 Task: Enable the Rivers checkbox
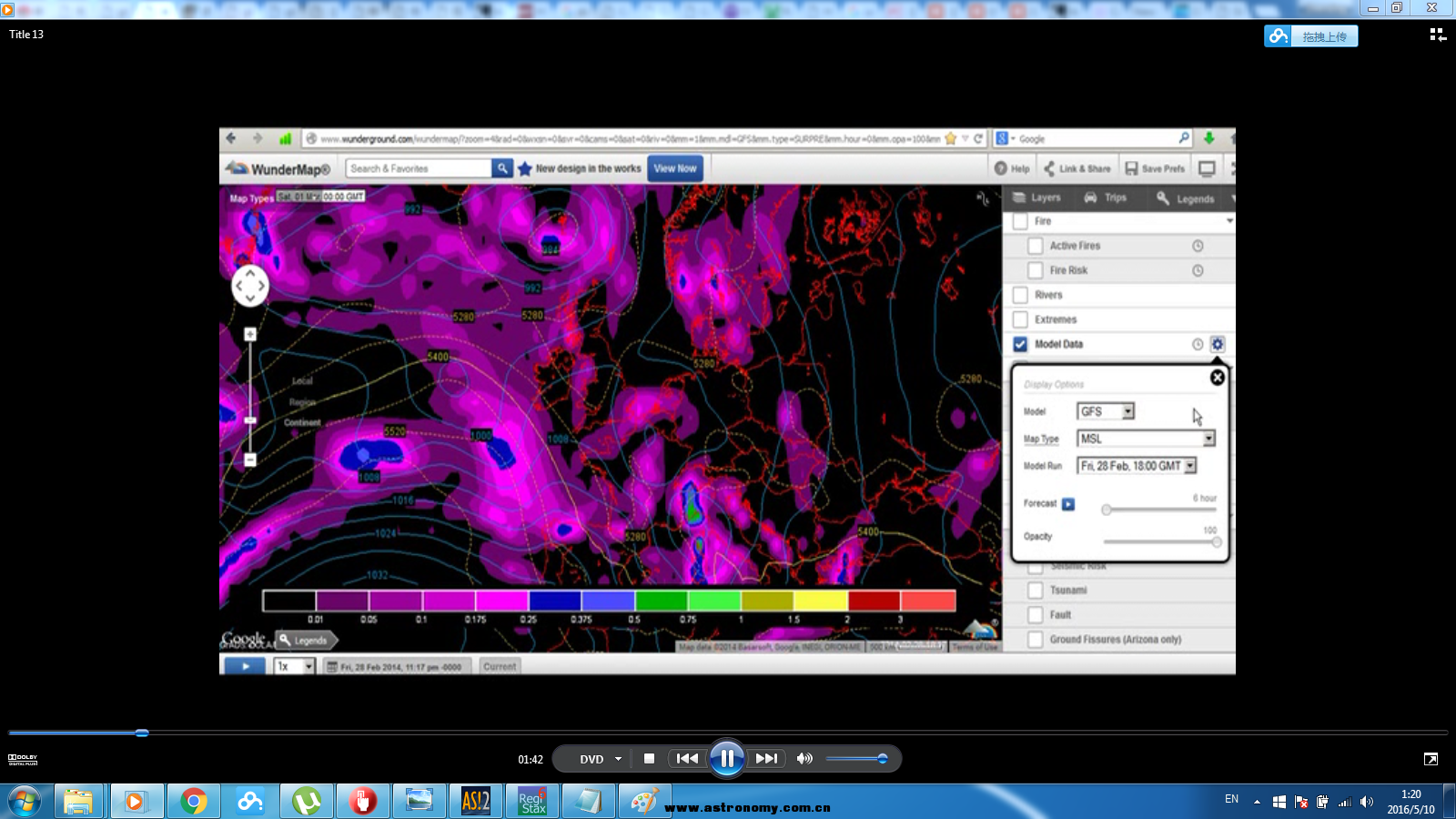1020,295
